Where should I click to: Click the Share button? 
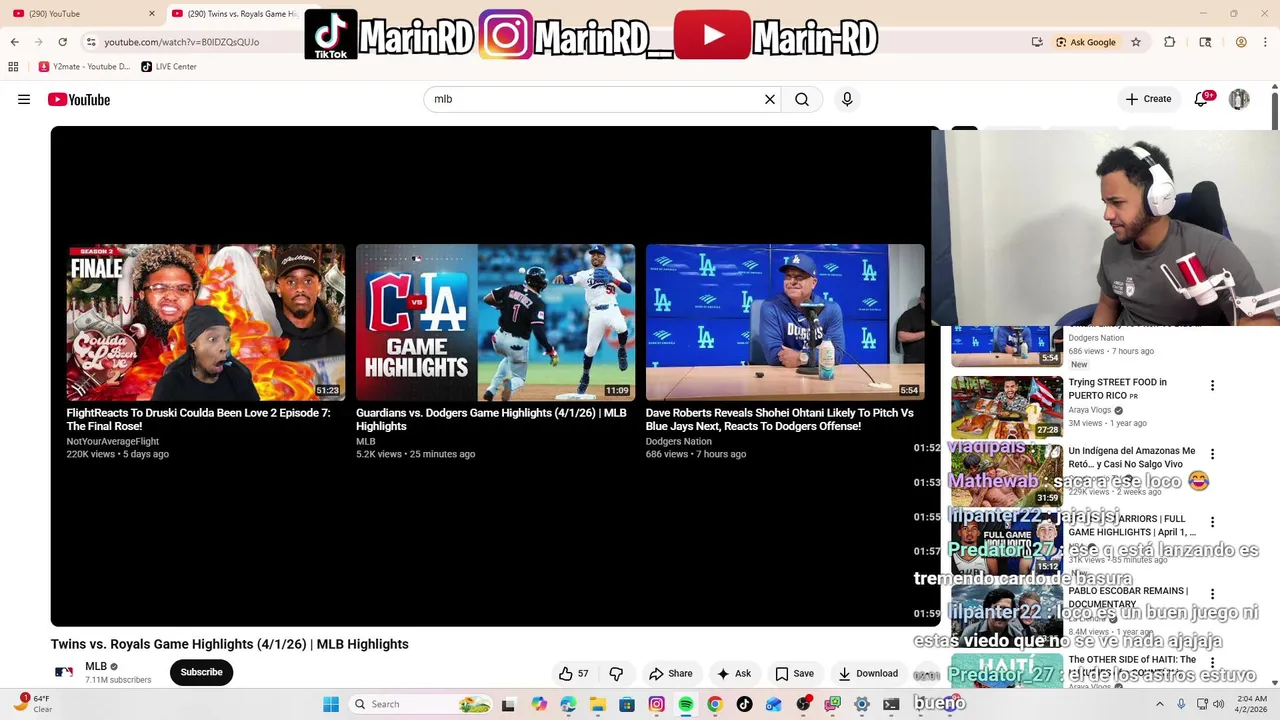(x=670, y=673)
